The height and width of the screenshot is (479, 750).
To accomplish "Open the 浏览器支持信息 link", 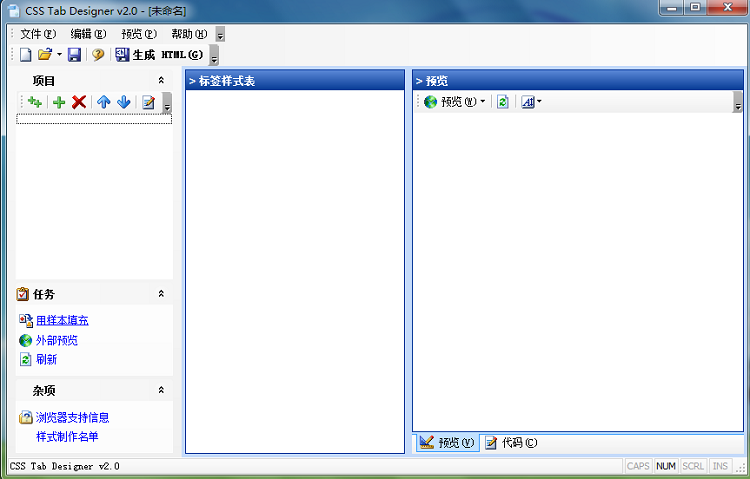I will point(72,418).
